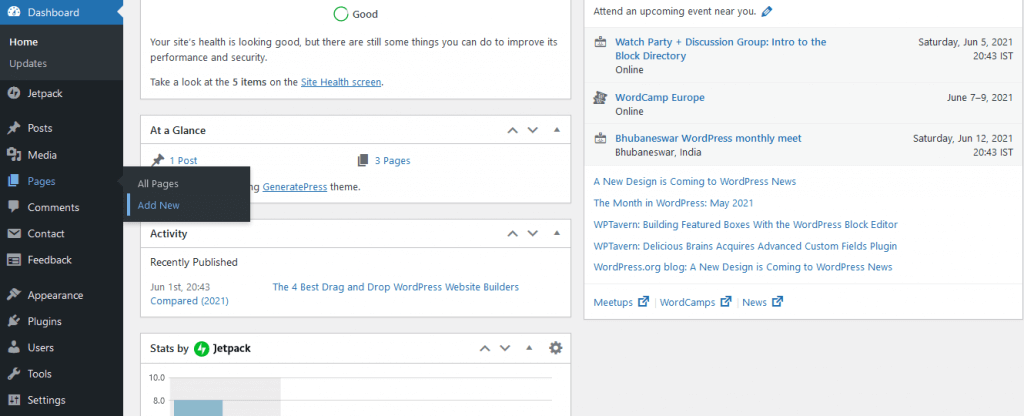
Task: Open the Bhubaneswar WordPress monthly meet link
Action: pos(708,138)
